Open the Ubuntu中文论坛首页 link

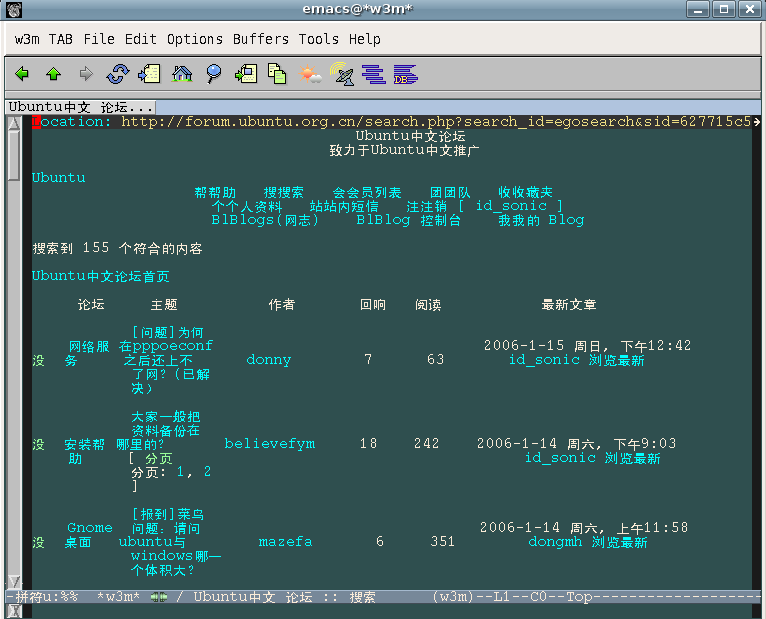101,276
